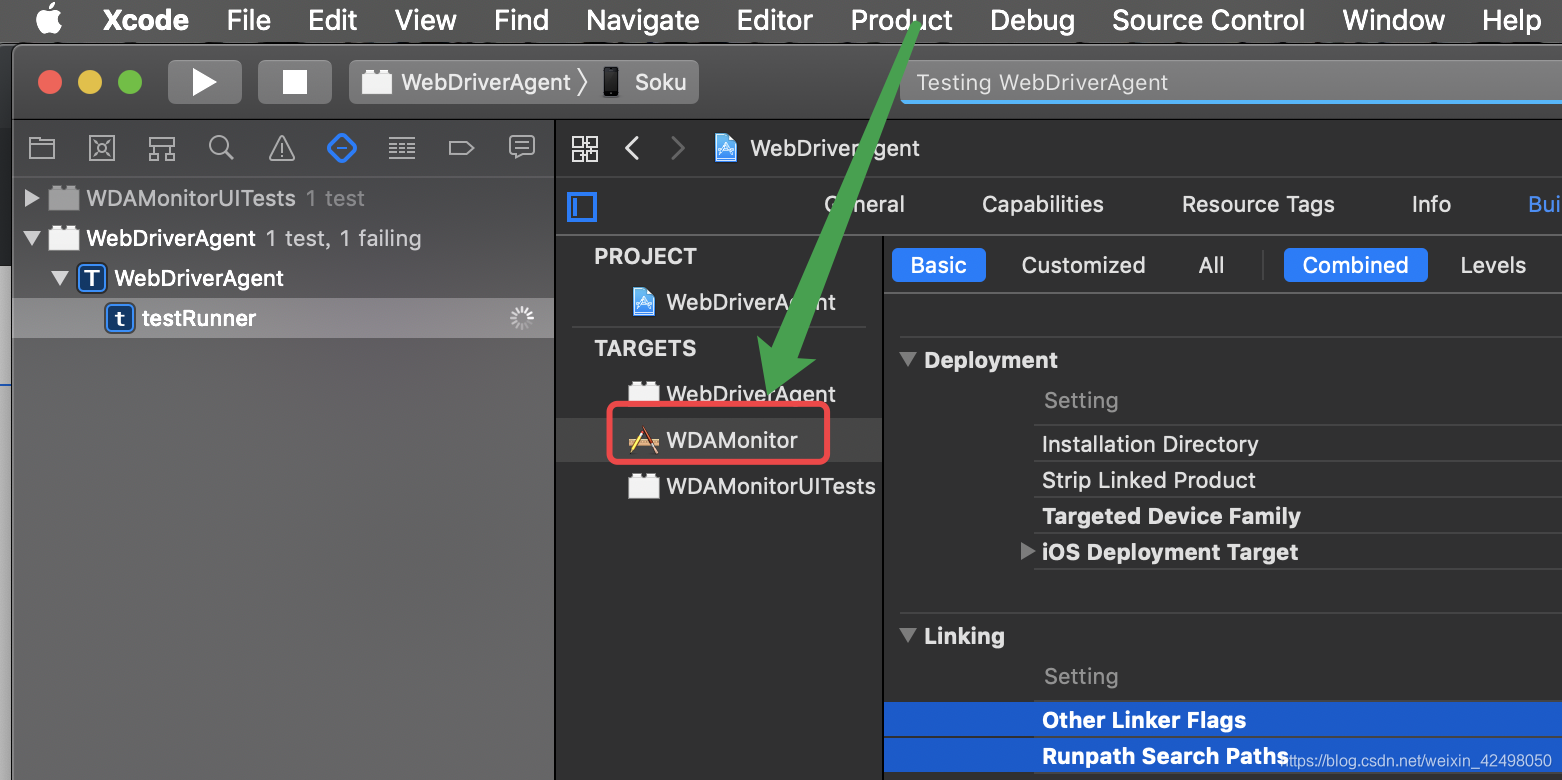This screenshot has height=780, width=1562.
Task: Go back in editor history
Action: [x=632, y=149]
